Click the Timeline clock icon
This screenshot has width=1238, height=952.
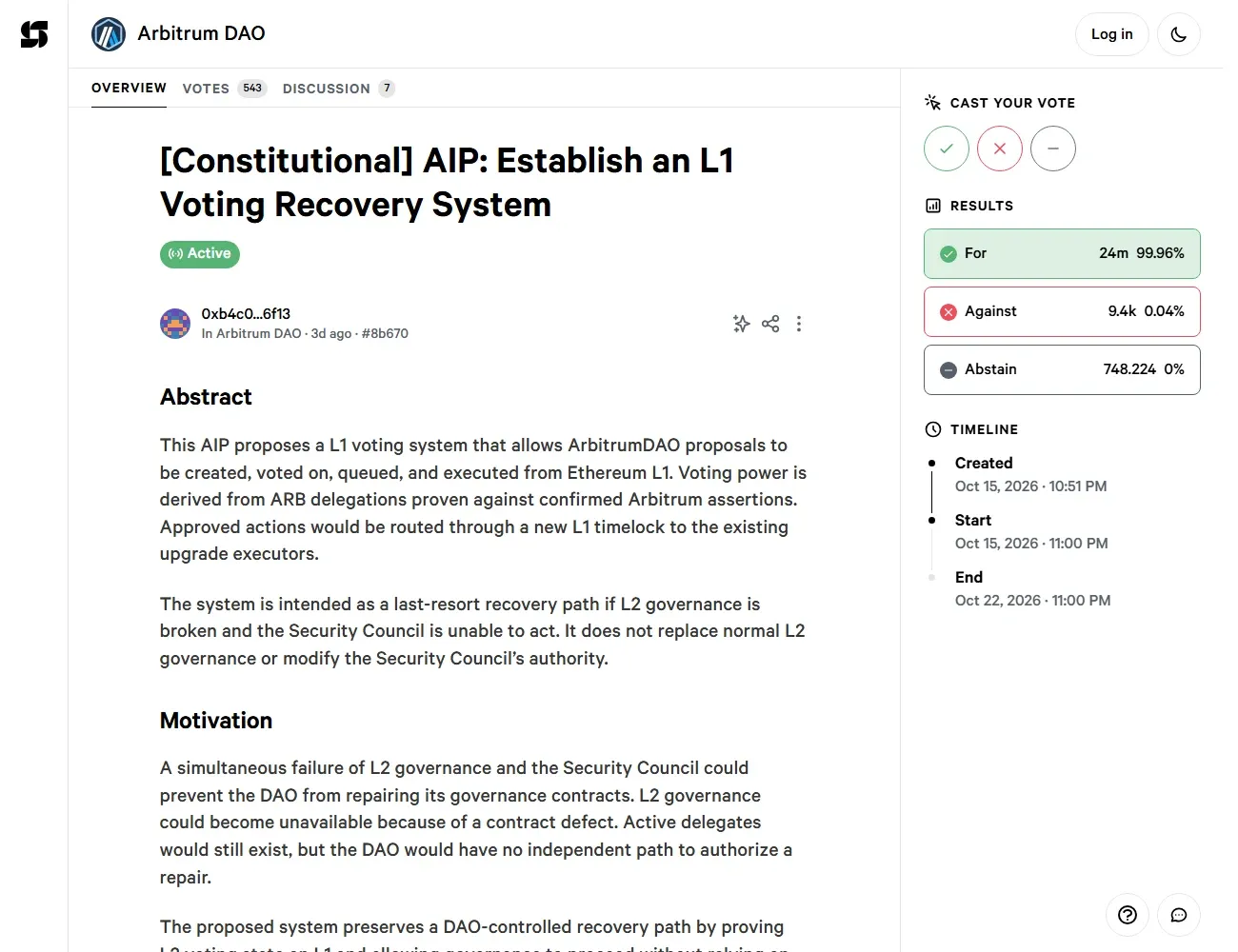[x=933, y=429]
